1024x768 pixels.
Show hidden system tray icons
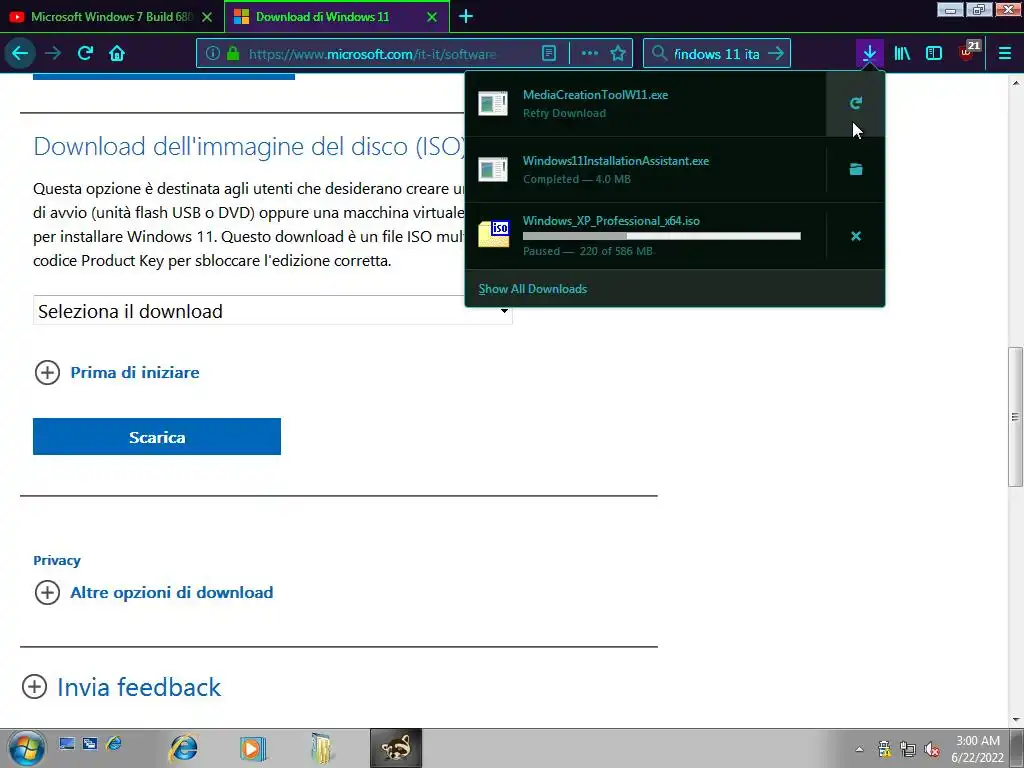pyautogui.click(x=859, y=749)
